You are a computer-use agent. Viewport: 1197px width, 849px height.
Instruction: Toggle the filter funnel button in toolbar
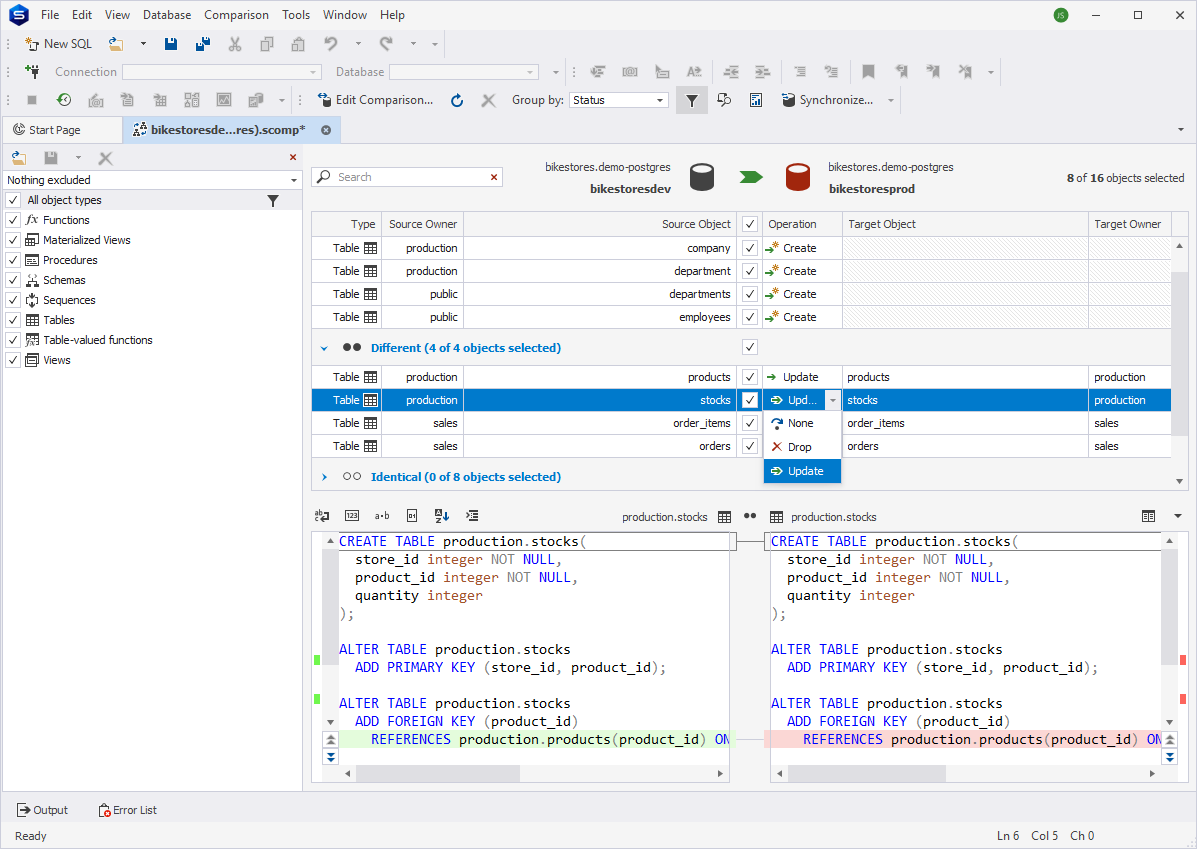click(x=691, y=100)
